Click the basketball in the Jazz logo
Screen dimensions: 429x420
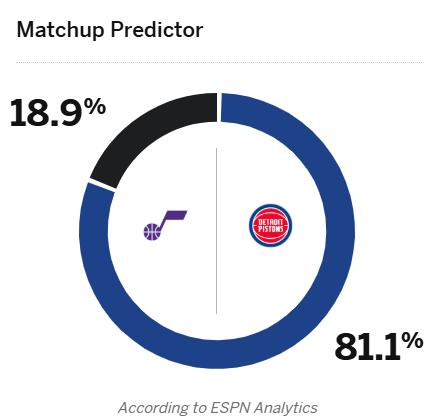(152, 232)
